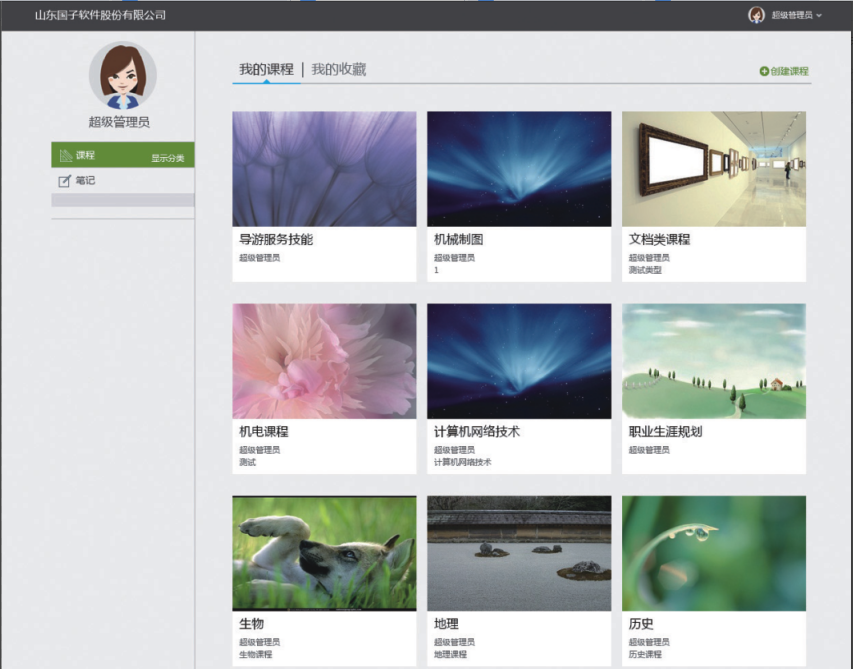Screen dimensions: 853x669
Task: Open the 生物 course dog thumbnail
Action: click(324, 553)
